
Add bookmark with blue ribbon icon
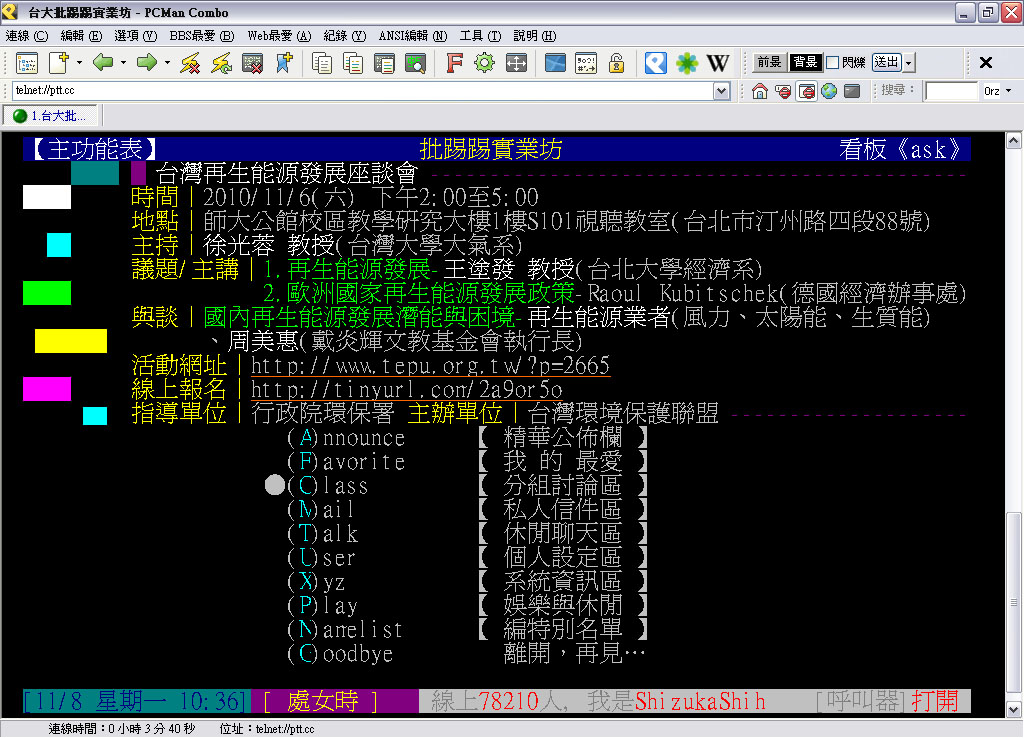pyautogui.click(x=284, y=63)
